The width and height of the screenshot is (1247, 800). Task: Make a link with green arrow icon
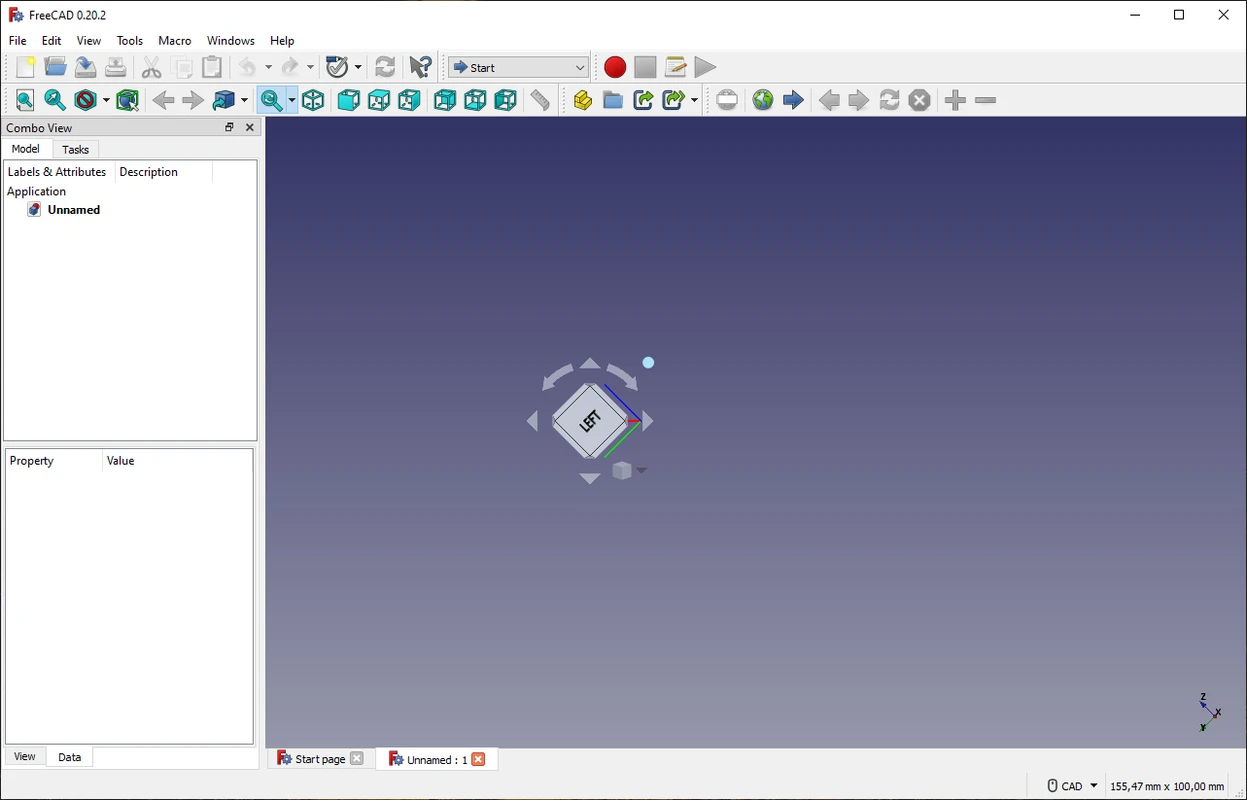click(643, 100)
